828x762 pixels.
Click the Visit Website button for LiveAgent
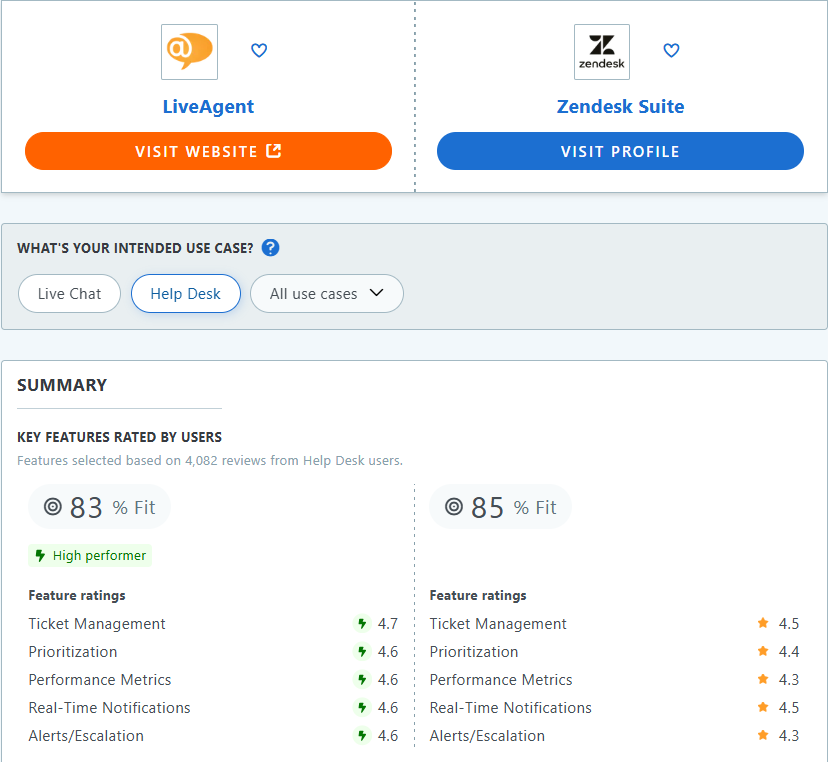click(208, 150)
